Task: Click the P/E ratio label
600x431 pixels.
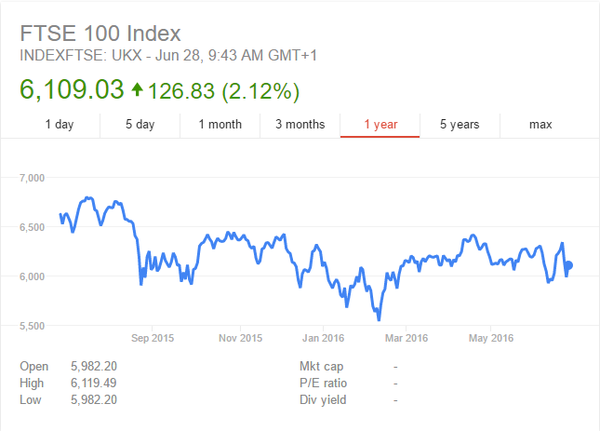Action: (x=322, y=383)
